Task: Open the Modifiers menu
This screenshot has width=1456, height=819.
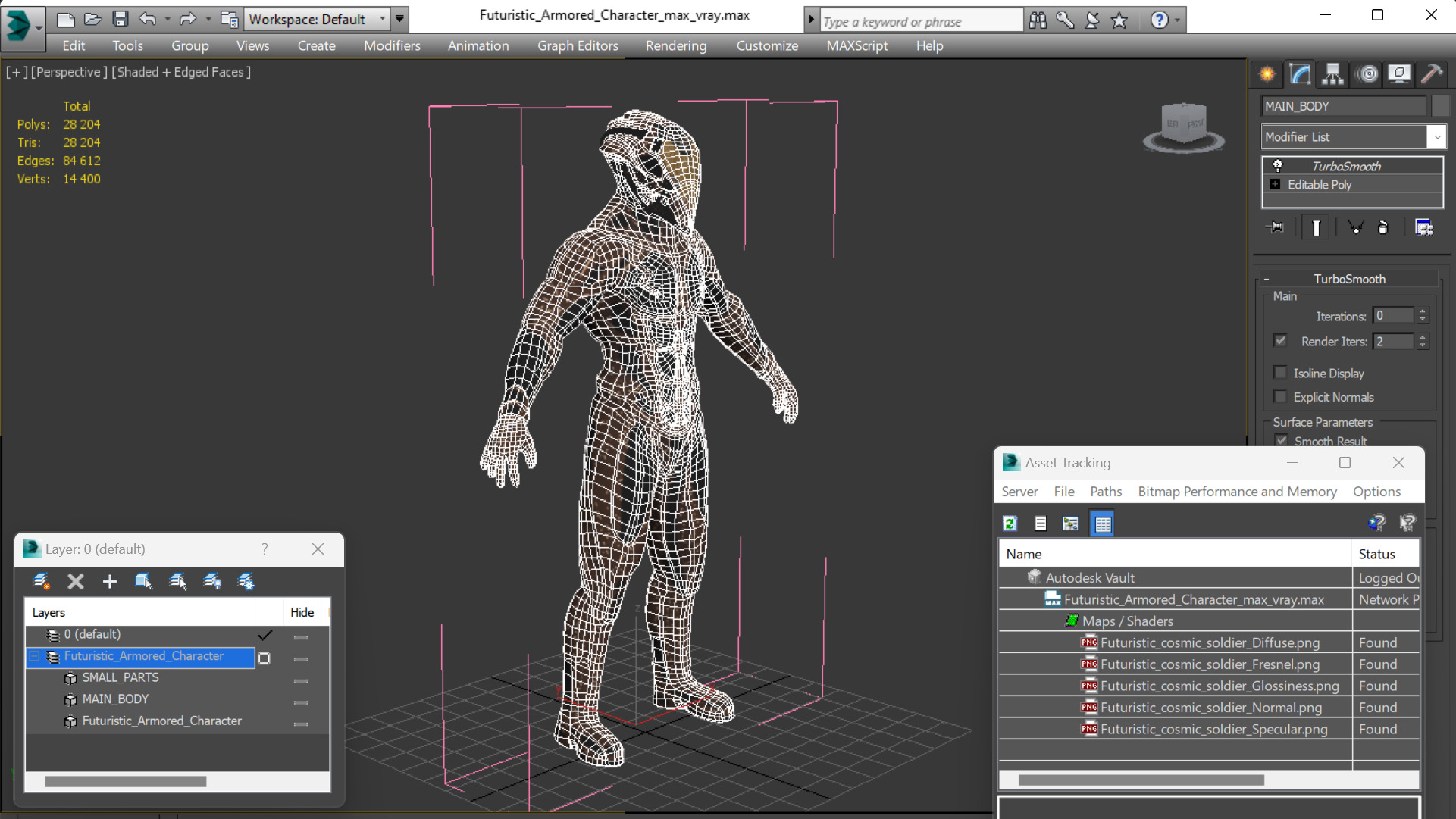Action: pyautogui.click(x=392, y=45)
